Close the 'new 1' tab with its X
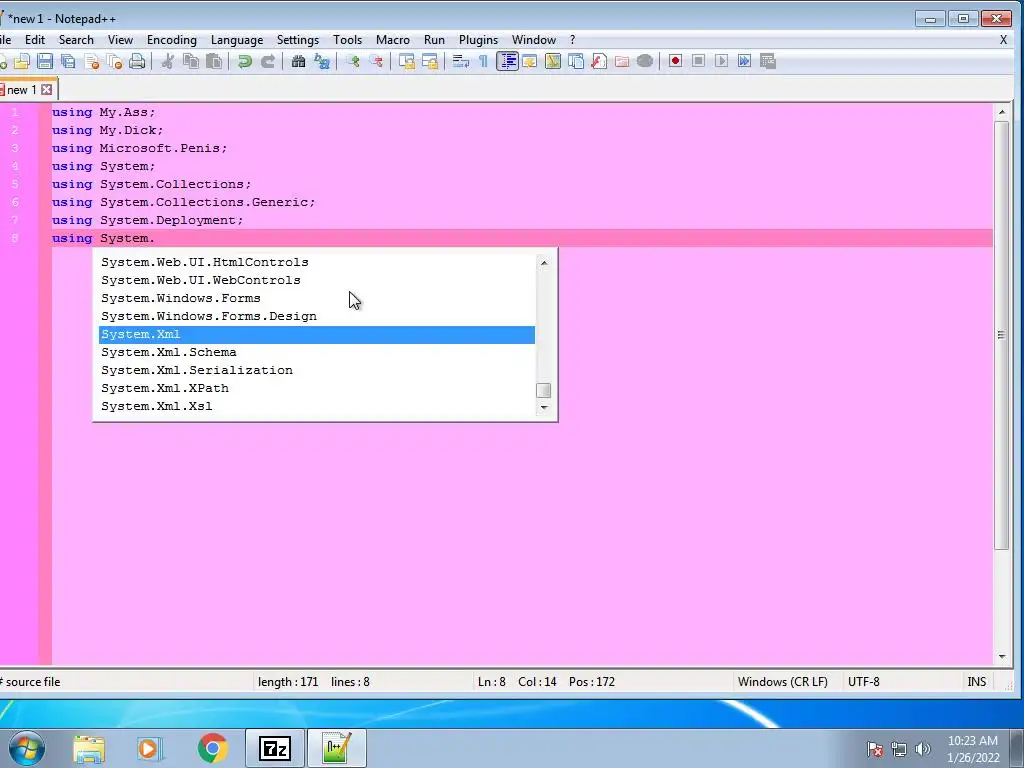The height and width of the screenshot is (768, 1024). [x=46, y=89]
